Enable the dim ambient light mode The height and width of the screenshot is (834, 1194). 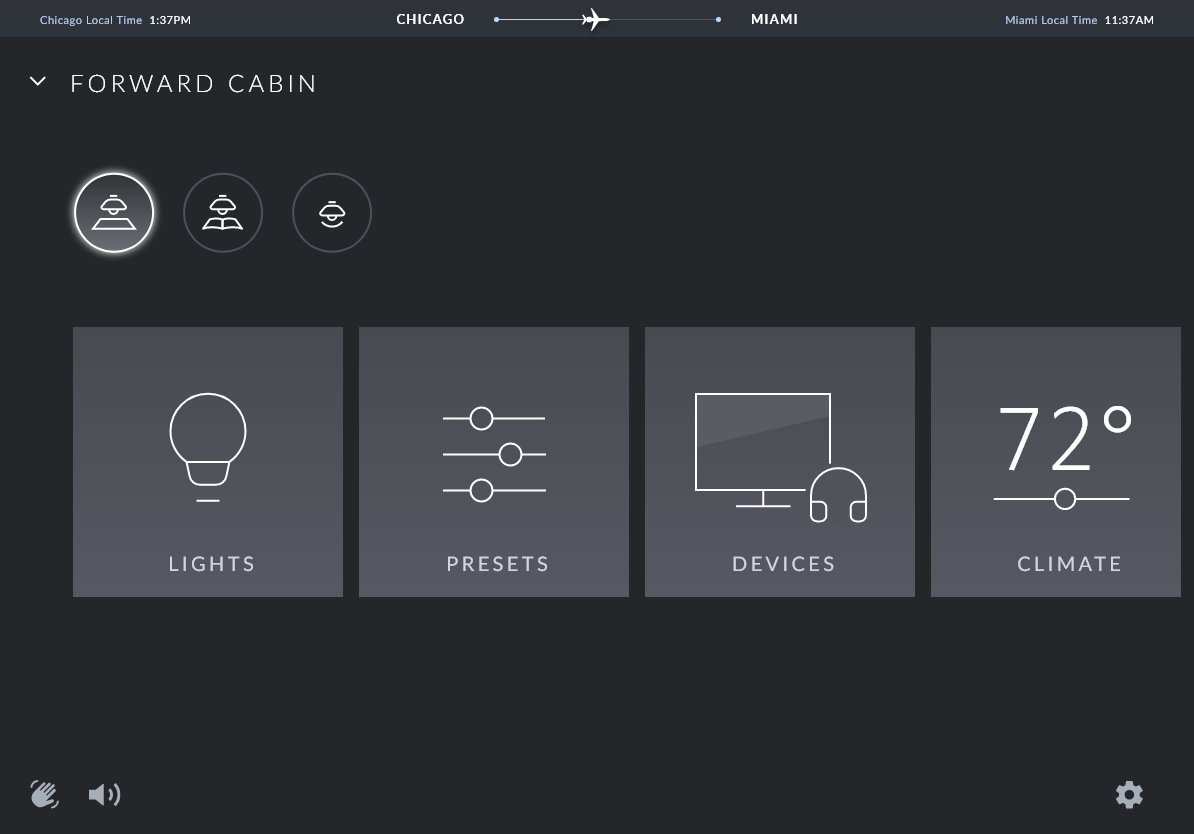pyautogui.click(x=332, y=213)
